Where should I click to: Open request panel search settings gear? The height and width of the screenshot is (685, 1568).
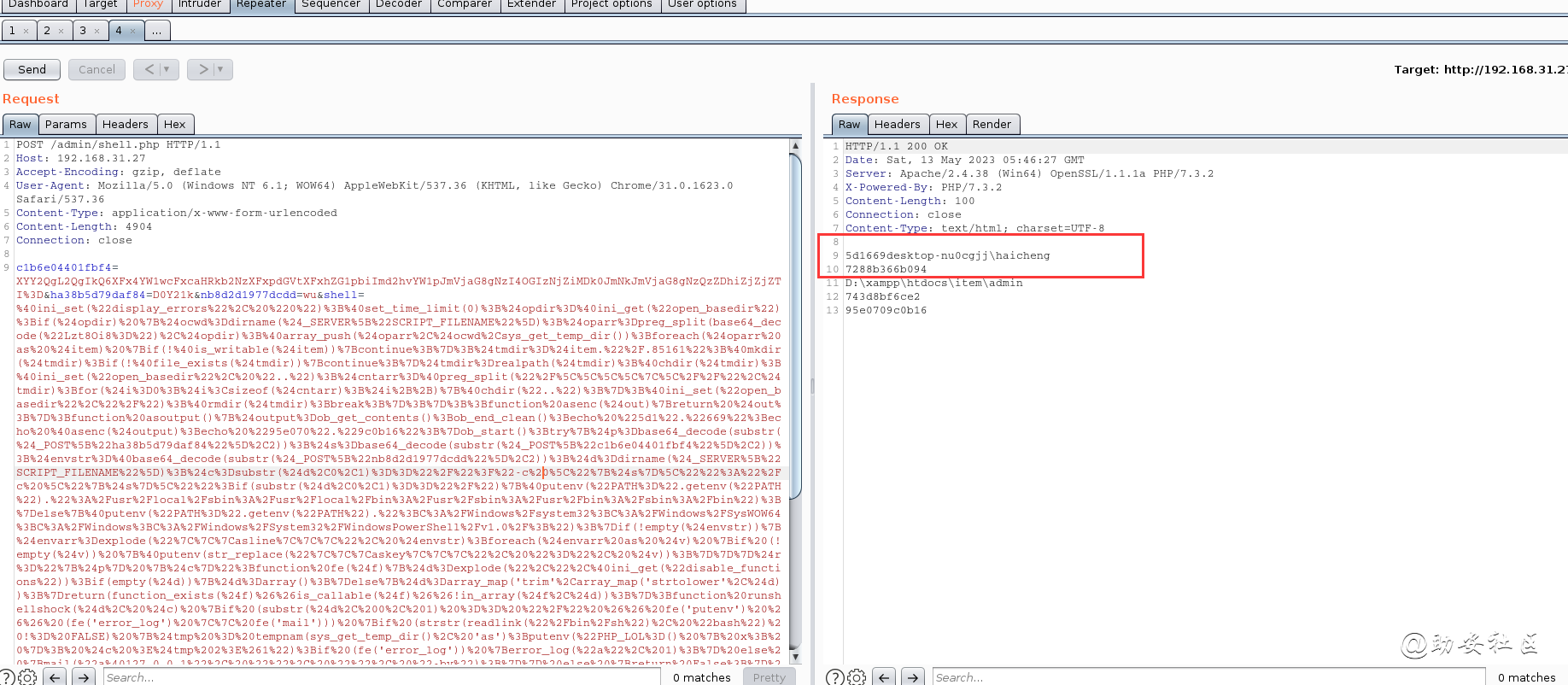(27, 677)
